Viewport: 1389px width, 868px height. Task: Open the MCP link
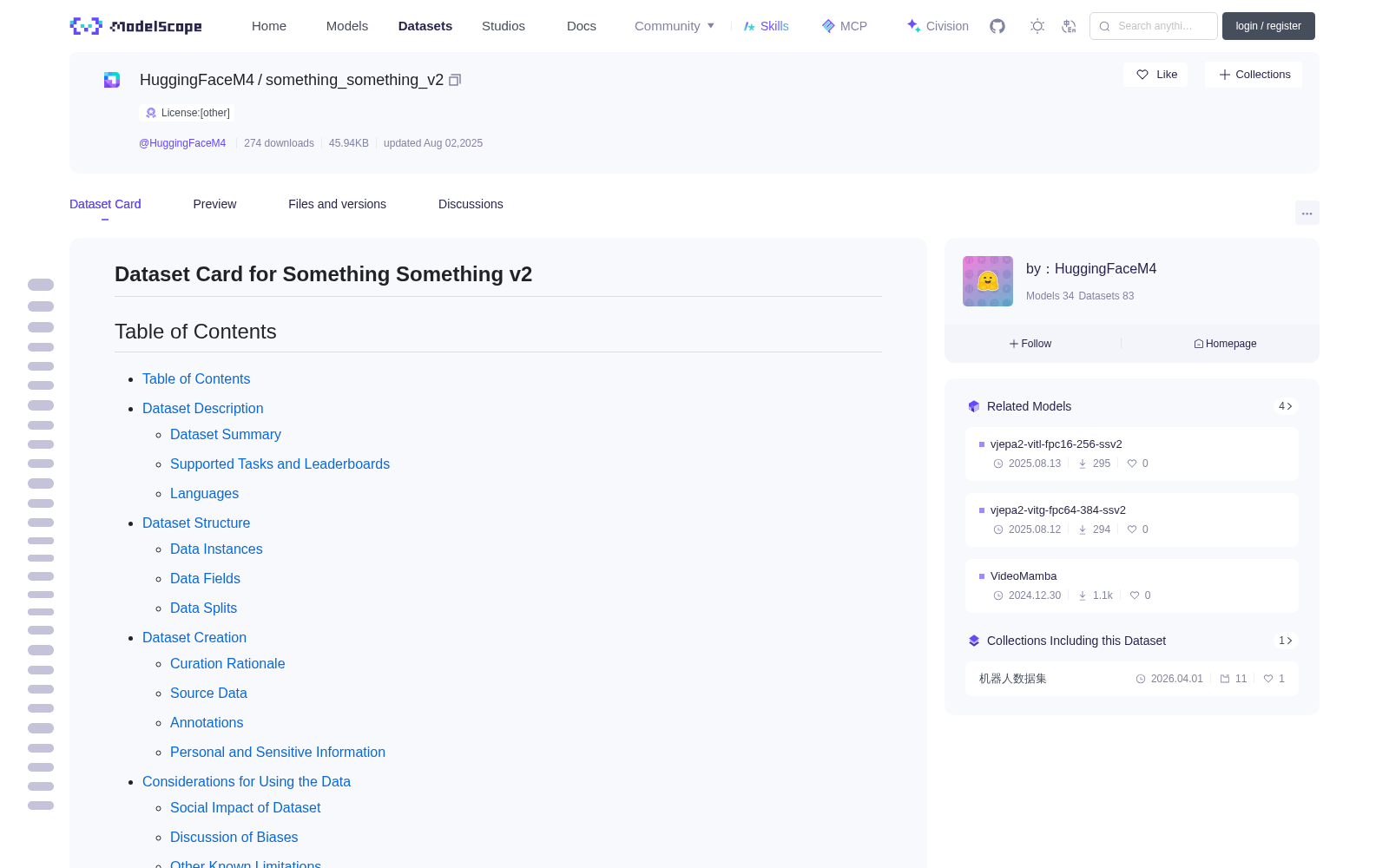coord(845,26)
